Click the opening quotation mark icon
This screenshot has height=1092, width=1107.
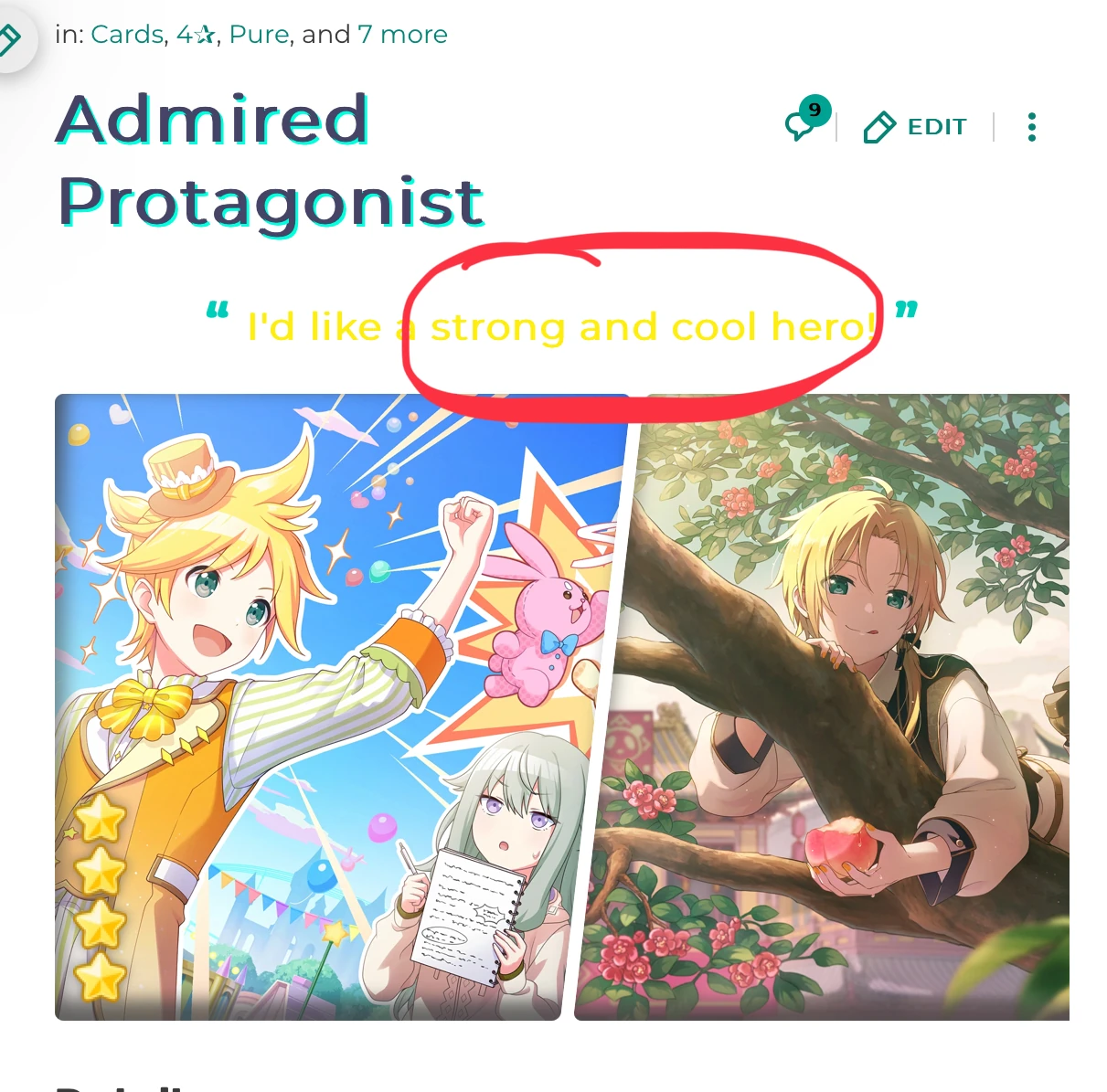pyautogui.click(x=218, y=310)
